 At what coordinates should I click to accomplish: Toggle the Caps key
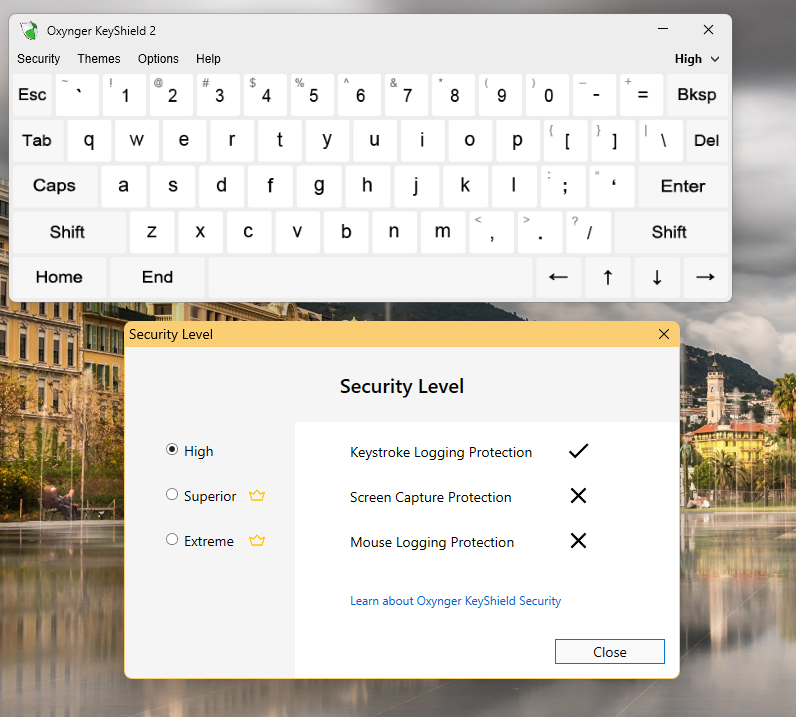(x=54, y=186)
